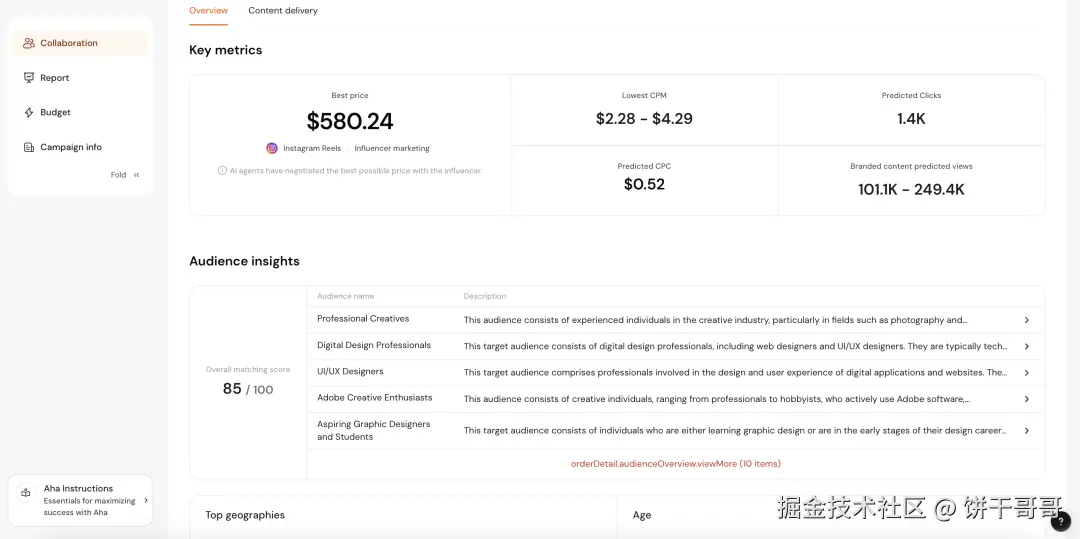Click the Report icon in sidebar
The height and width of the screenshot is (539, 1080).
click(29, 78)
